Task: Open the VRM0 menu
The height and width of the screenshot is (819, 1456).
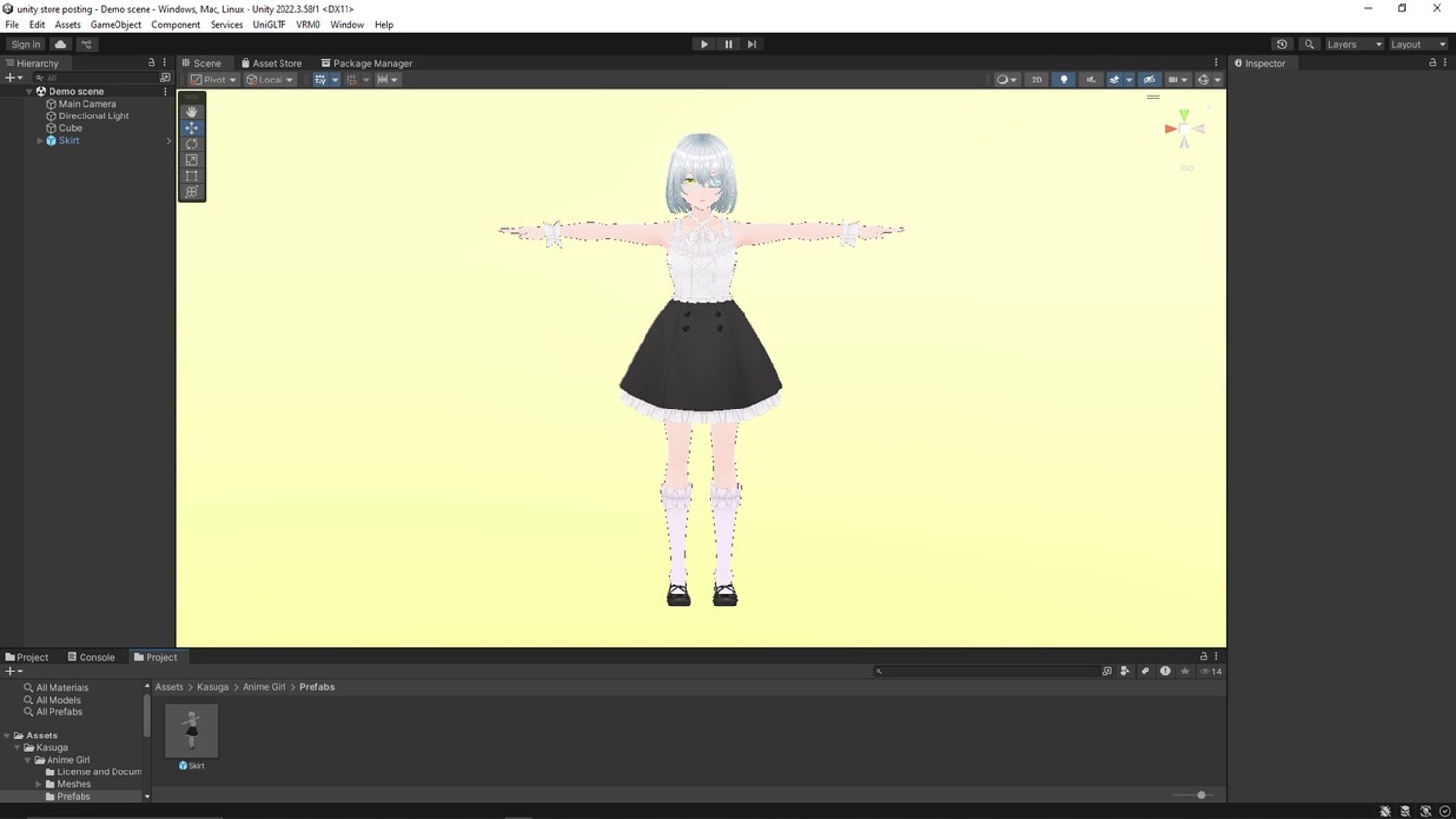Action: [x=308, y=25]
